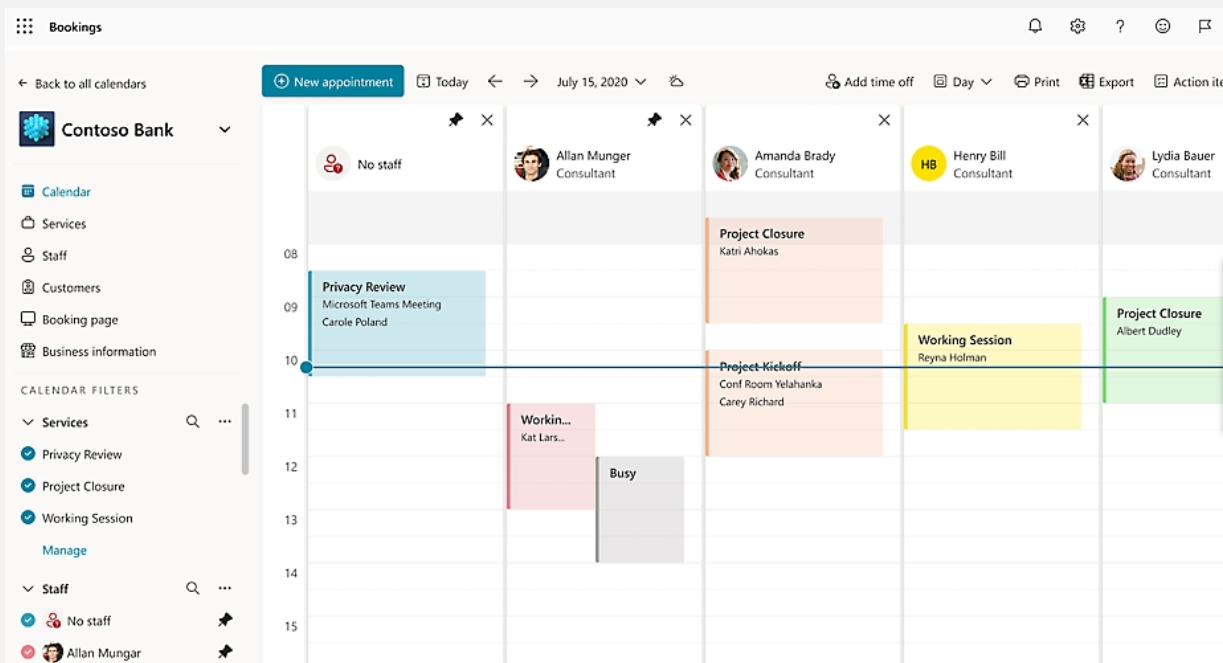This screenshot has width=1223, height=663.
Task: Open the Contoso Bank calendar dropdown
Action: 225,130
